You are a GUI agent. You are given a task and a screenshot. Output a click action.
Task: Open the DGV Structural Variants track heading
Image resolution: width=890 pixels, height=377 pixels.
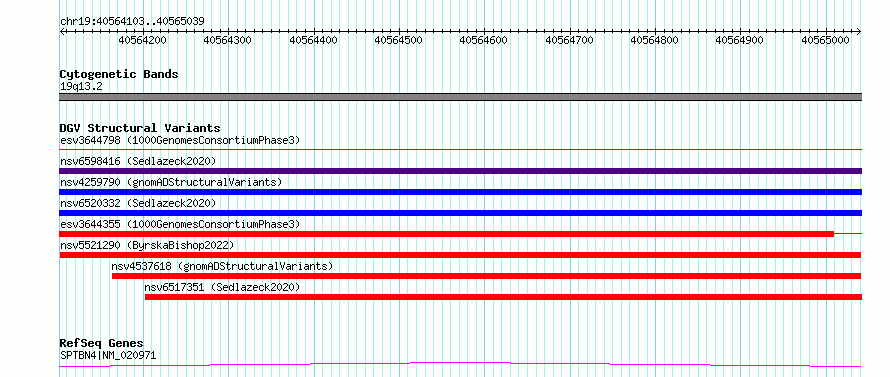[x=140, y=128]
